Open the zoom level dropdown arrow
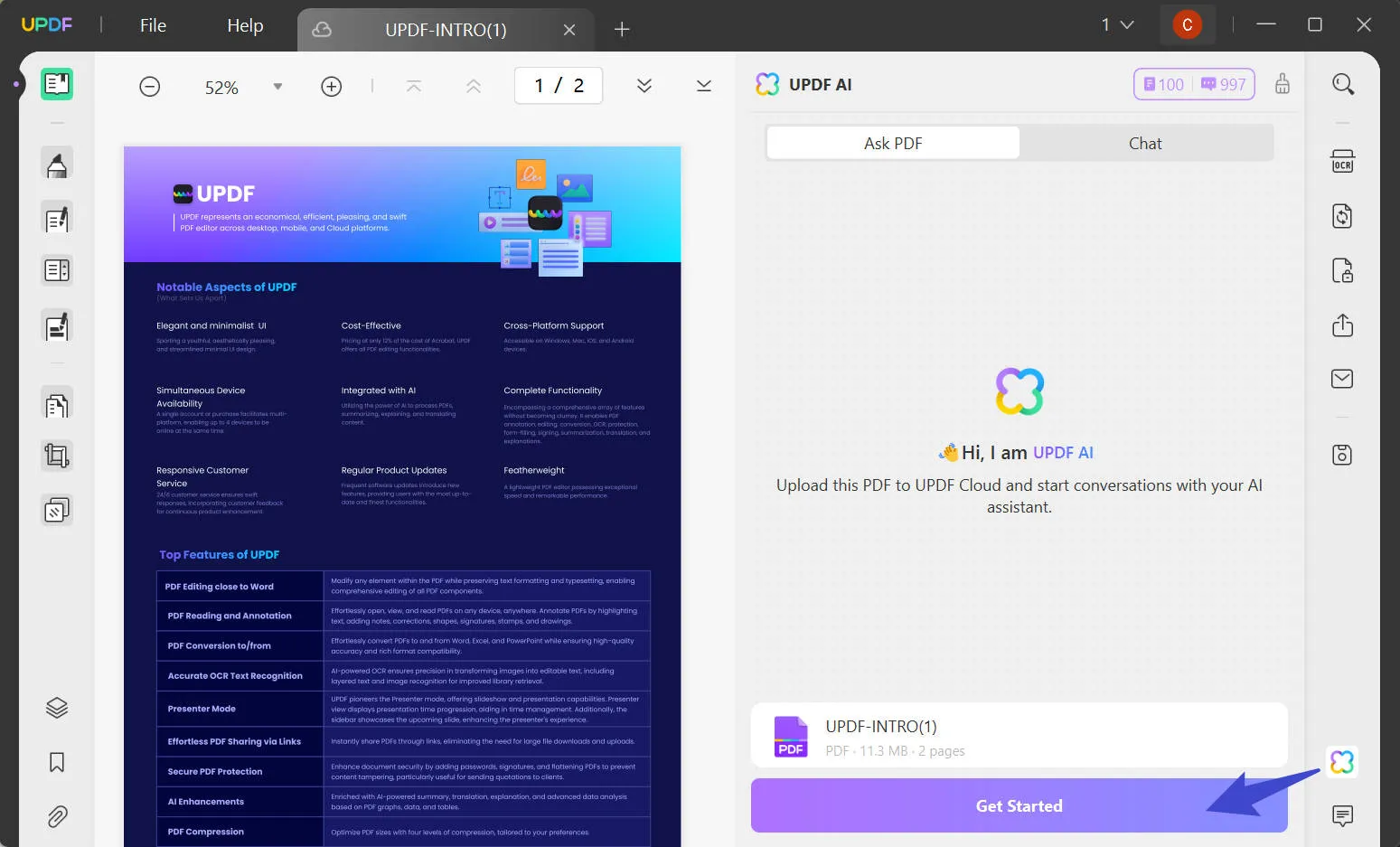This screenshot has width=1400, height=847. (277, 87)
